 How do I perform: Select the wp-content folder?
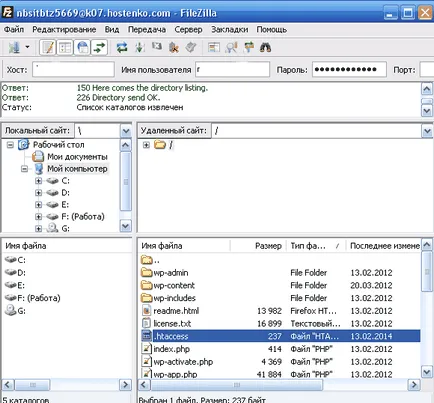[x=174, y=286]
